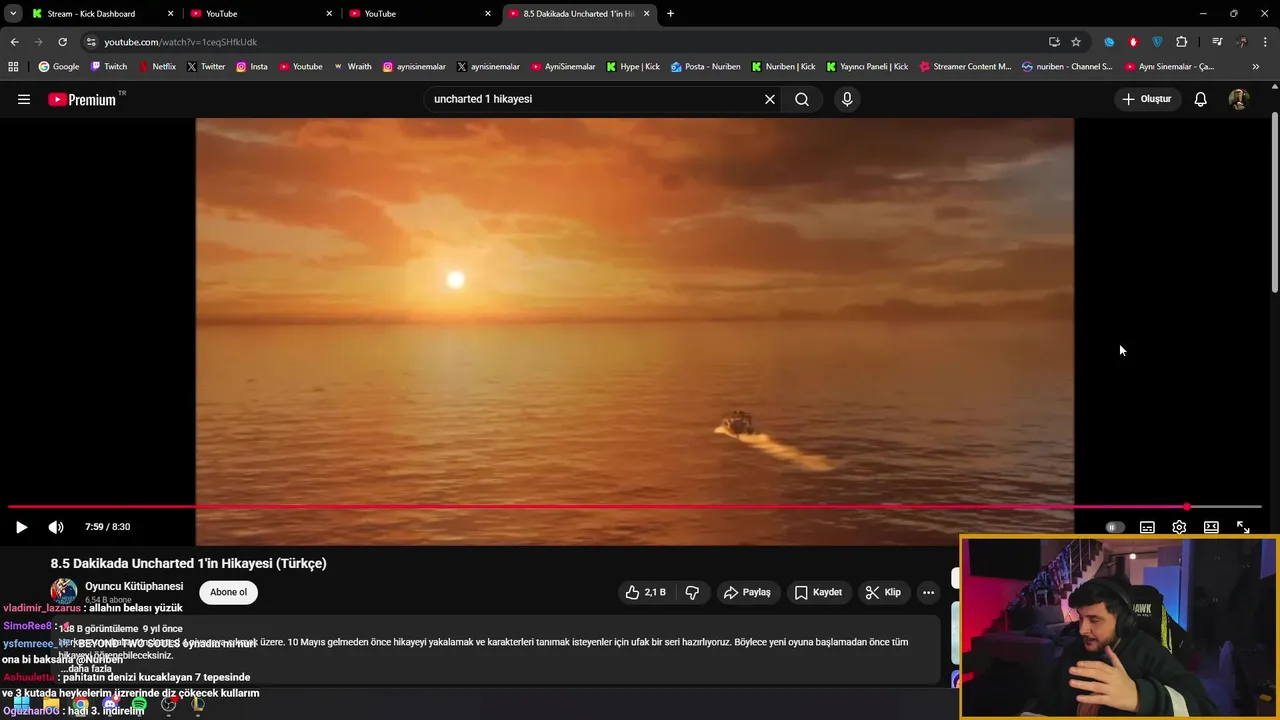Subscribe with the Abone ol button
The height and width of the screenshot is (720, 1280).
coord(228,592)
